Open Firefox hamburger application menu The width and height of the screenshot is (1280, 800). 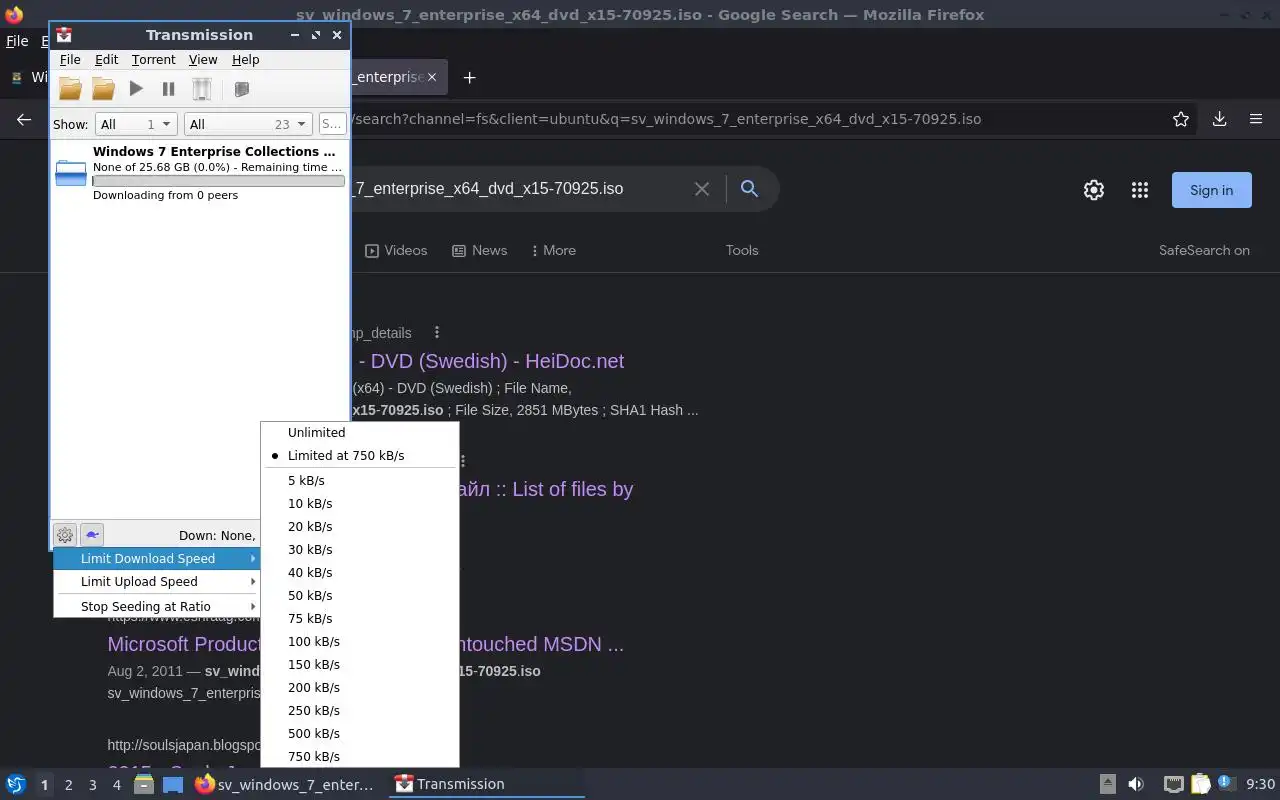coord(1256,119)
